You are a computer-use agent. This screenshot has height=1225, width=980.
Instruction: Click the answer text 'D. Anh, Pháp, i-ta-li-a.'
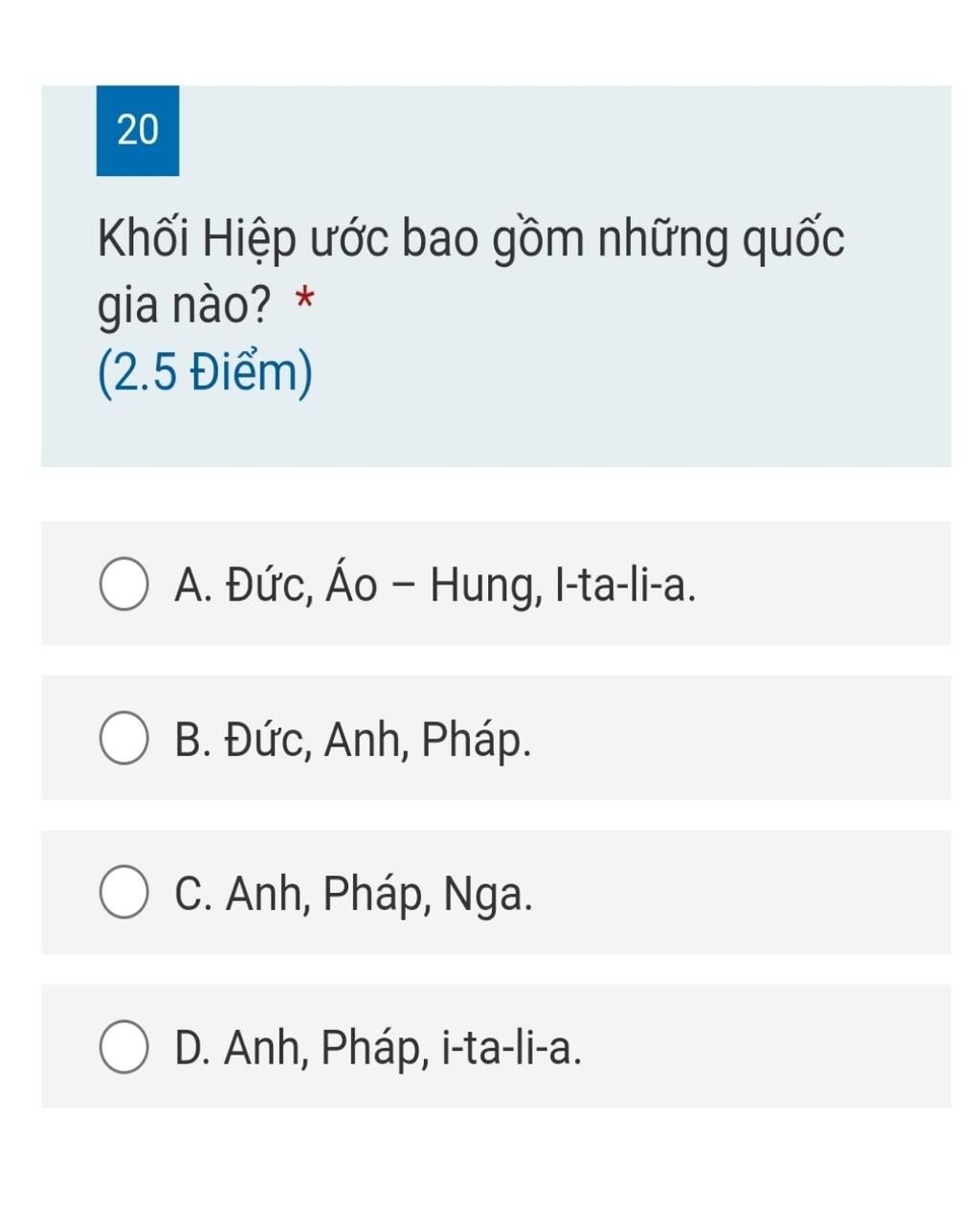click(378, 1047)
